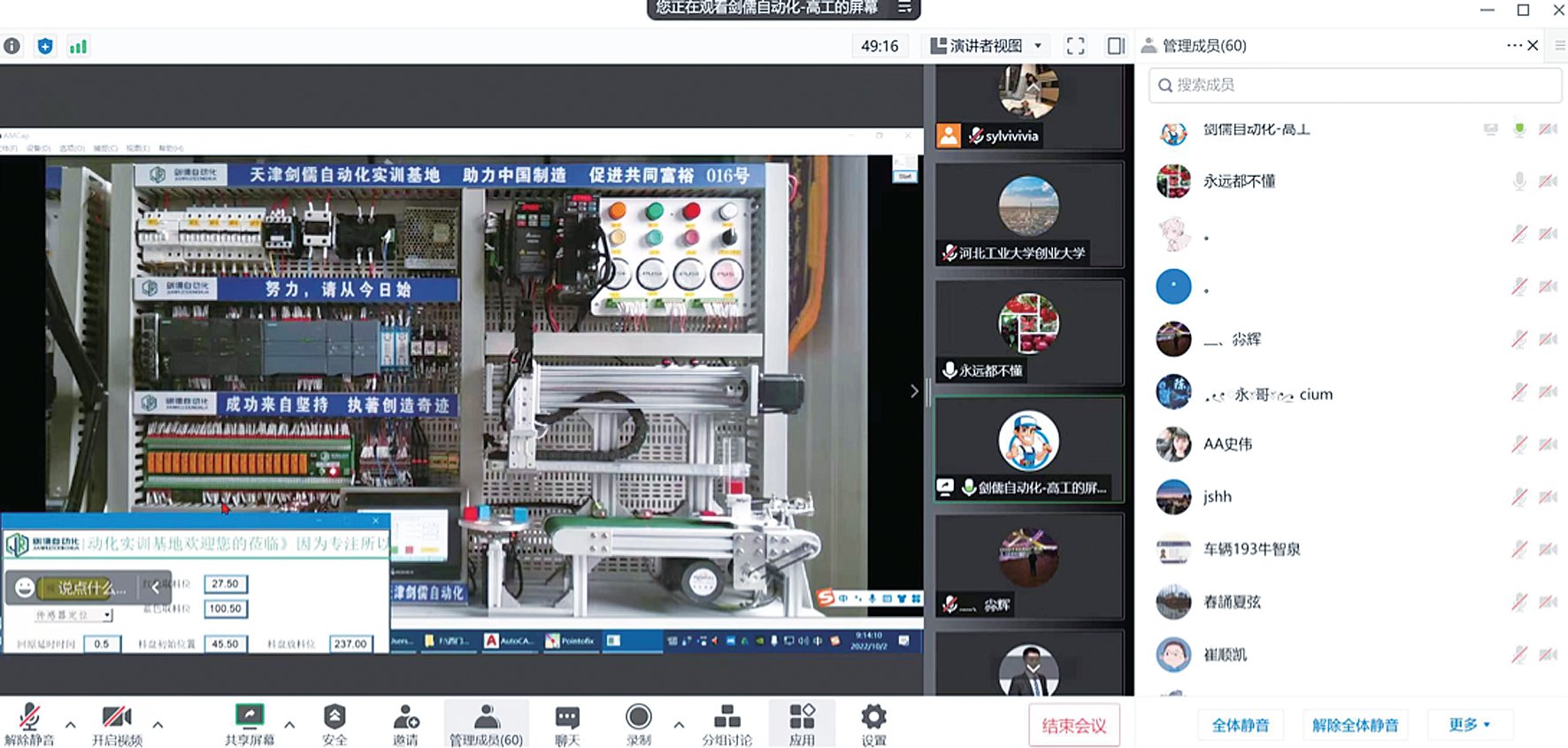Turn on camera with 开启视频
This screenshot has height=748, width=1568.
coord(117,724)
